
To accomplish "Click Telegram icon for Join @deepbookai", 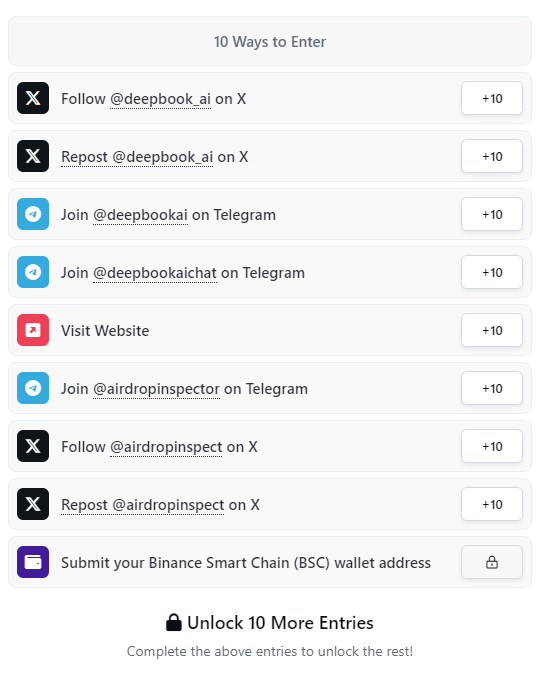I will [x=33, y=214].
